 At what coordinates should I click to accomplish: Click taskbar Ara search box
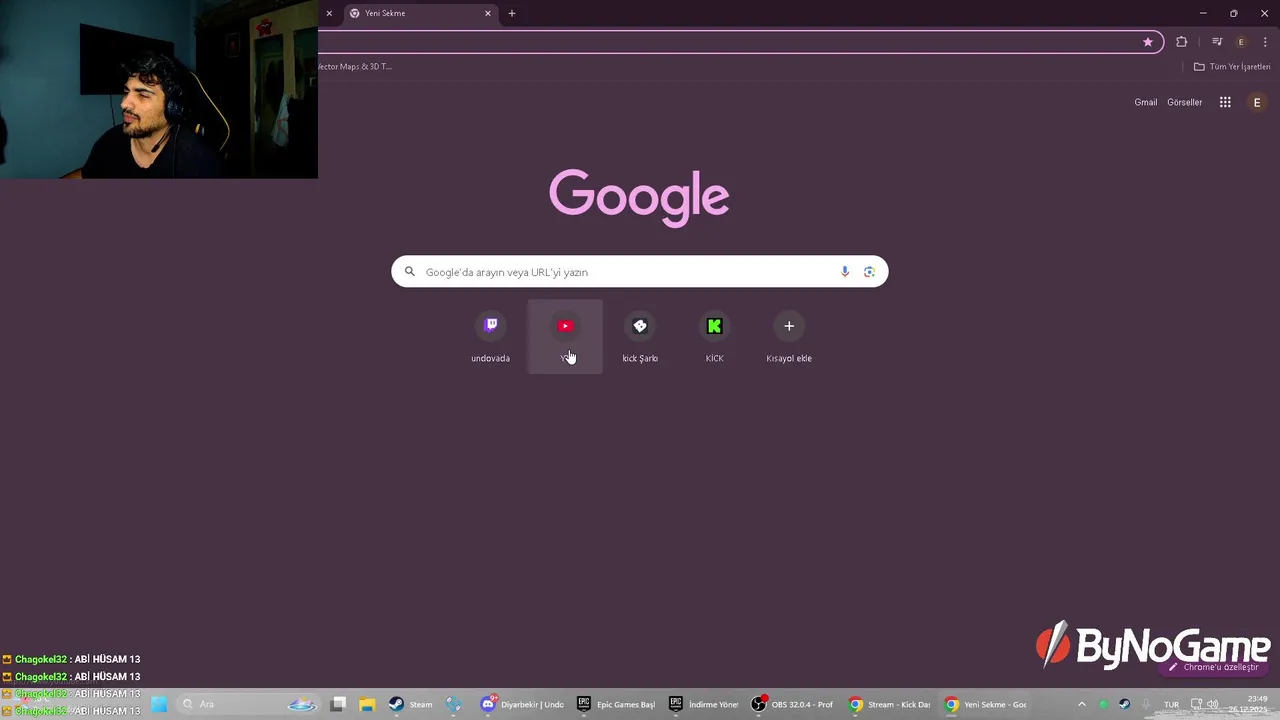[x=247, y=704]
